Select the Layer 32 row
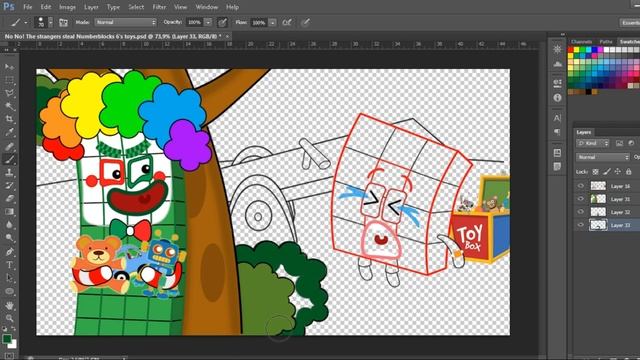Viewport: 640px width, 360px height. (607, 212)
